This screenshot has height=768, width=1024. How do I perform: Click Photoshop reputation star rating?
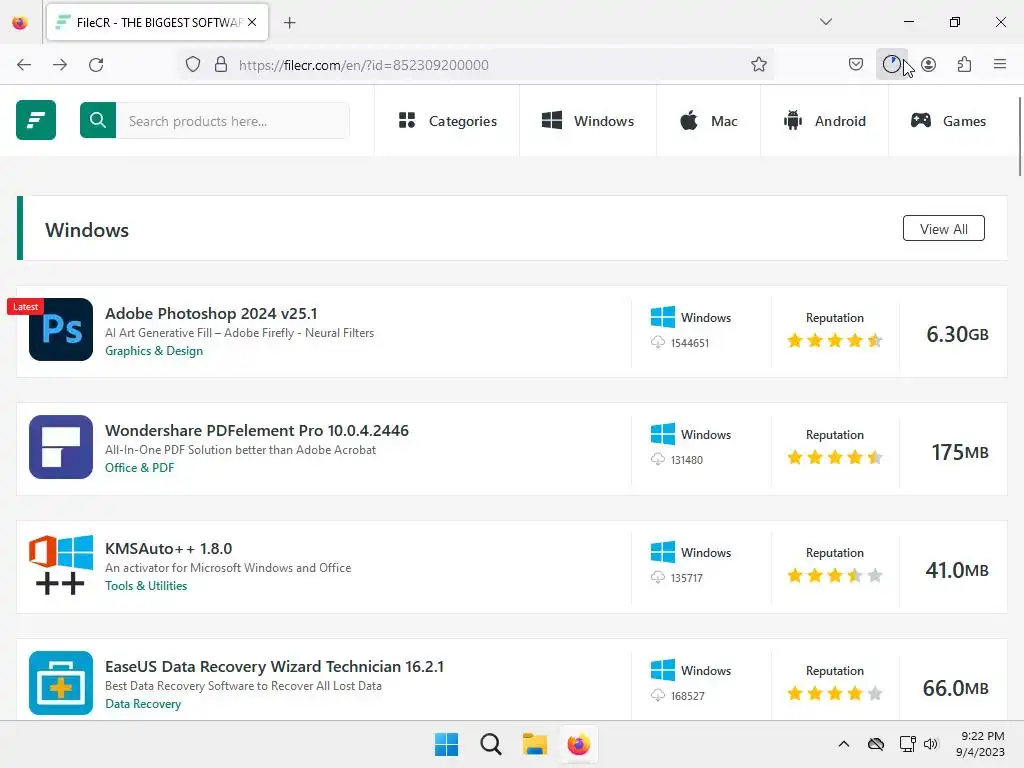click(x=835, y=340)
